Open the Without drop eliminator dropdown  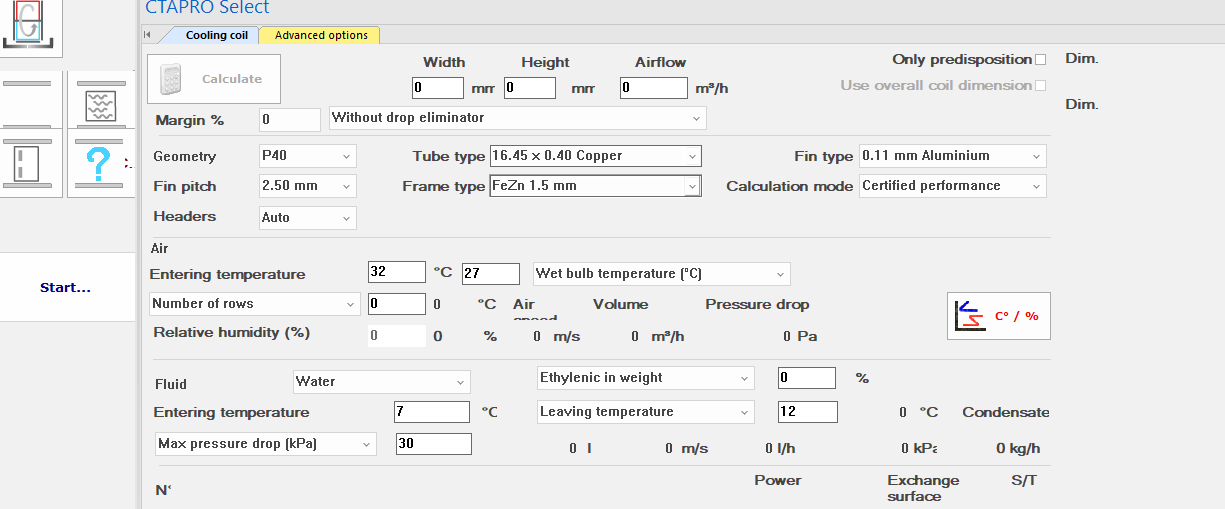tap(518, 118)
